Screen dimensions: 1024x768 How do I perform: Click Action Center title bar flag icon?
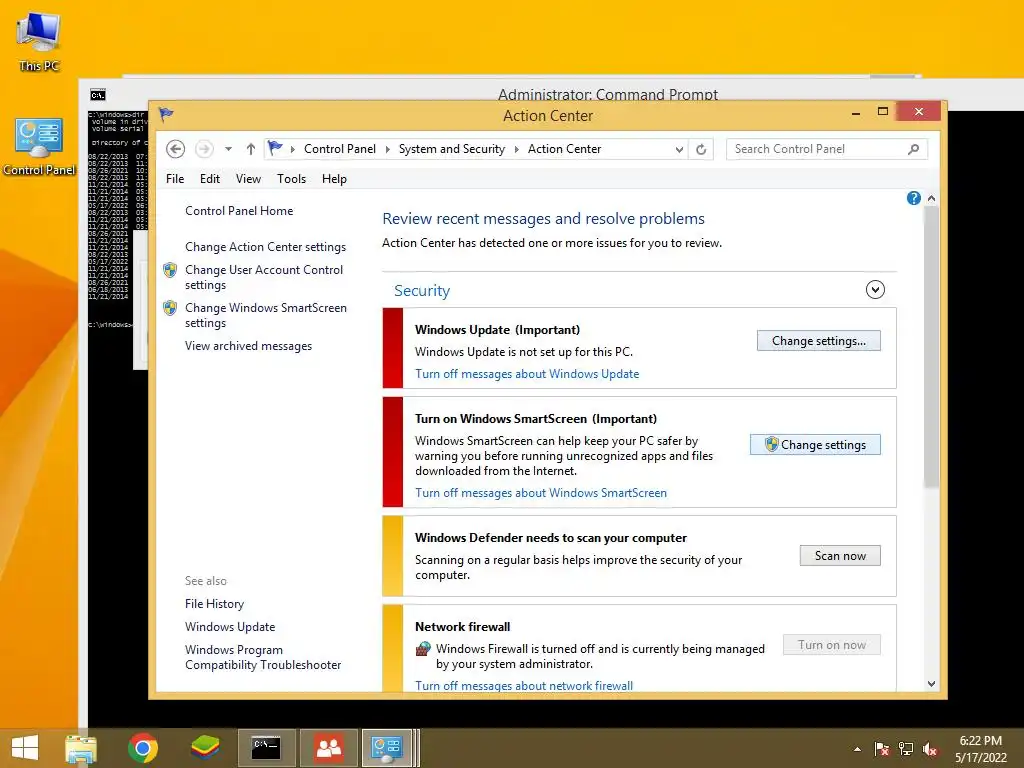coord(166,114)
